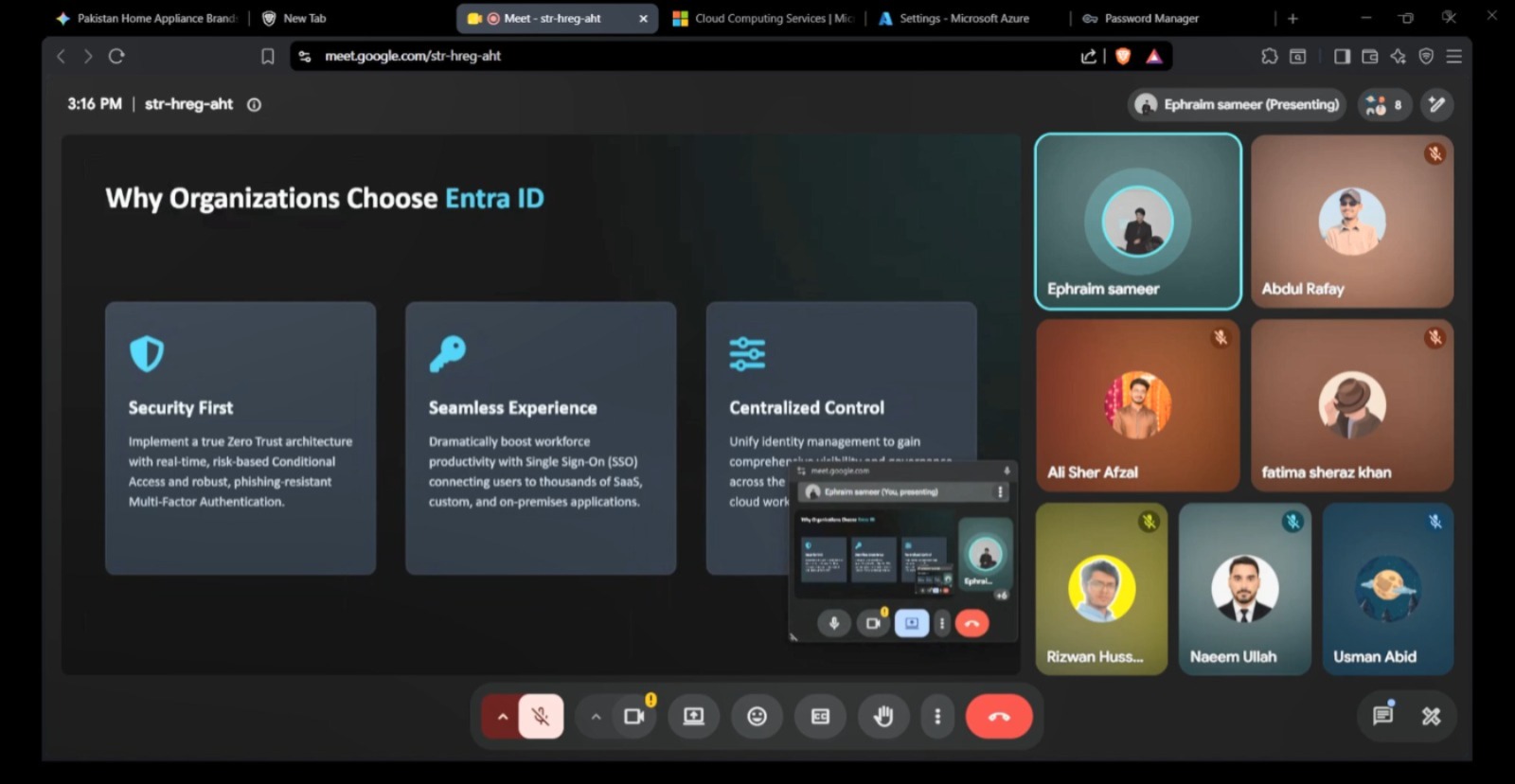
Task: Toggle the browser sidebar panel
Action: point(1342,56)
